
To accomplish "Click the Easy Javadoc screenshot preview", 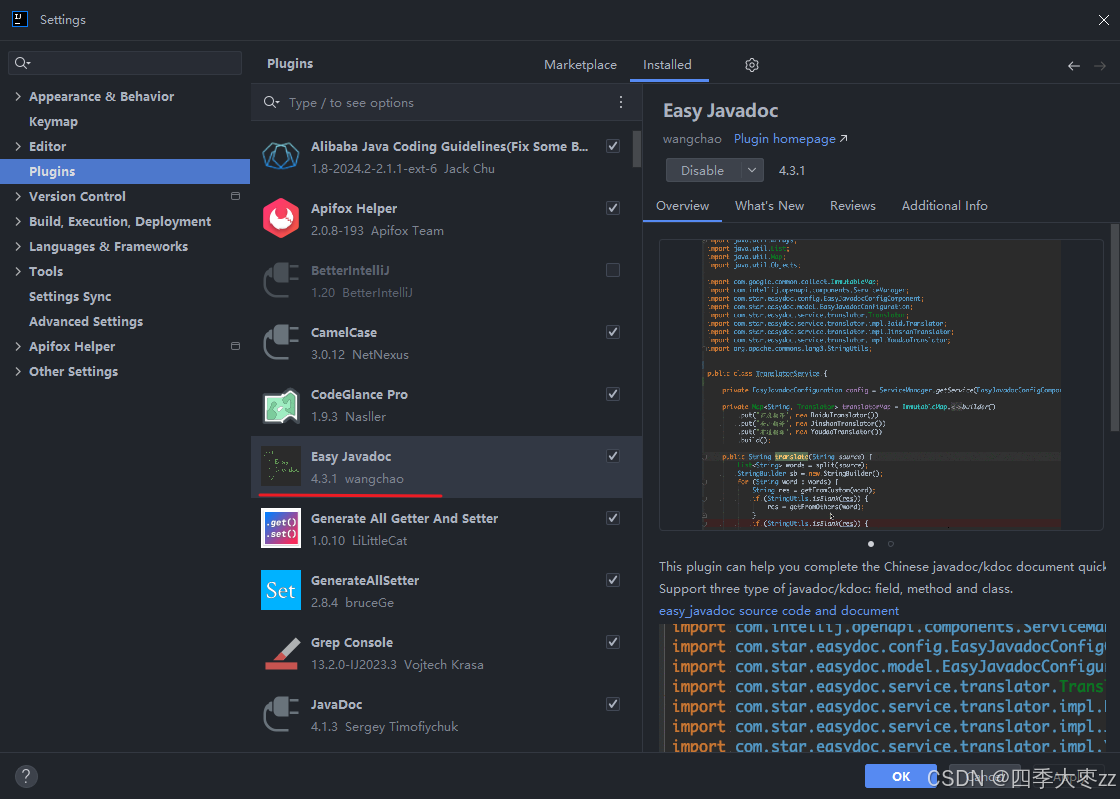I will click(881, 385).
